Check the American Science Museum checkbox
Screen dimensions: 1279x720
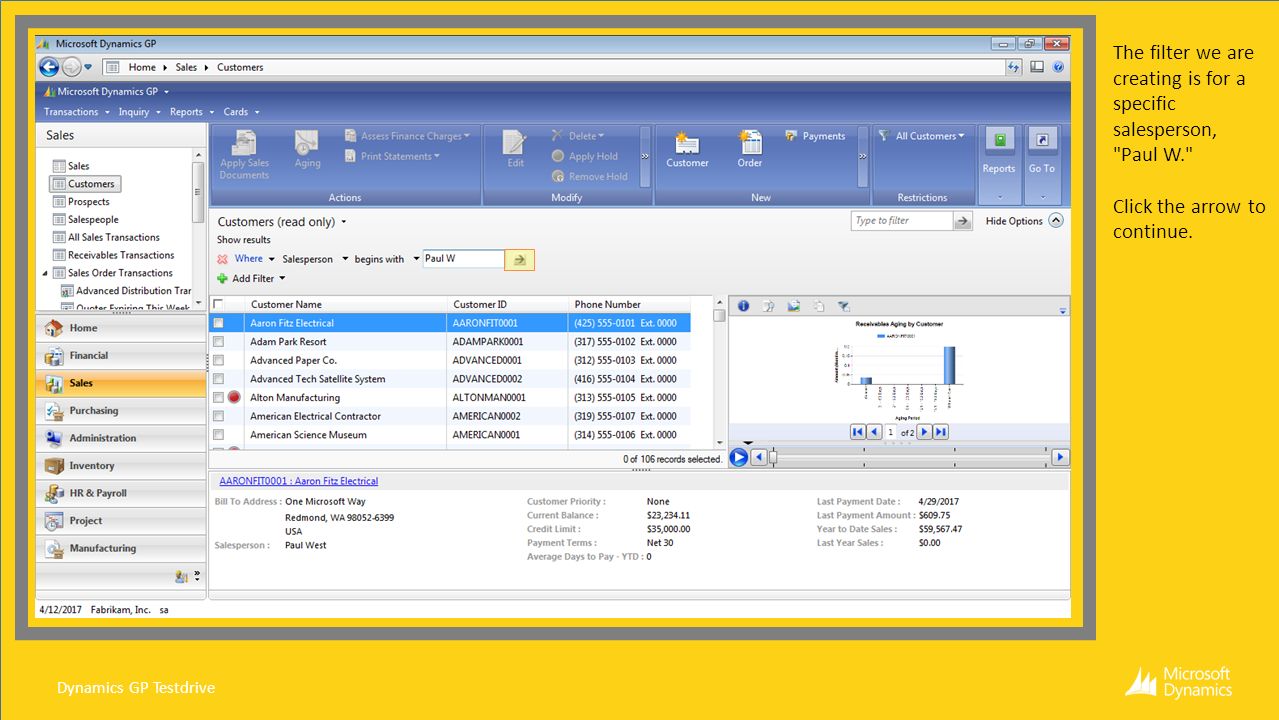pyautogui.click(x=218, y=435)
